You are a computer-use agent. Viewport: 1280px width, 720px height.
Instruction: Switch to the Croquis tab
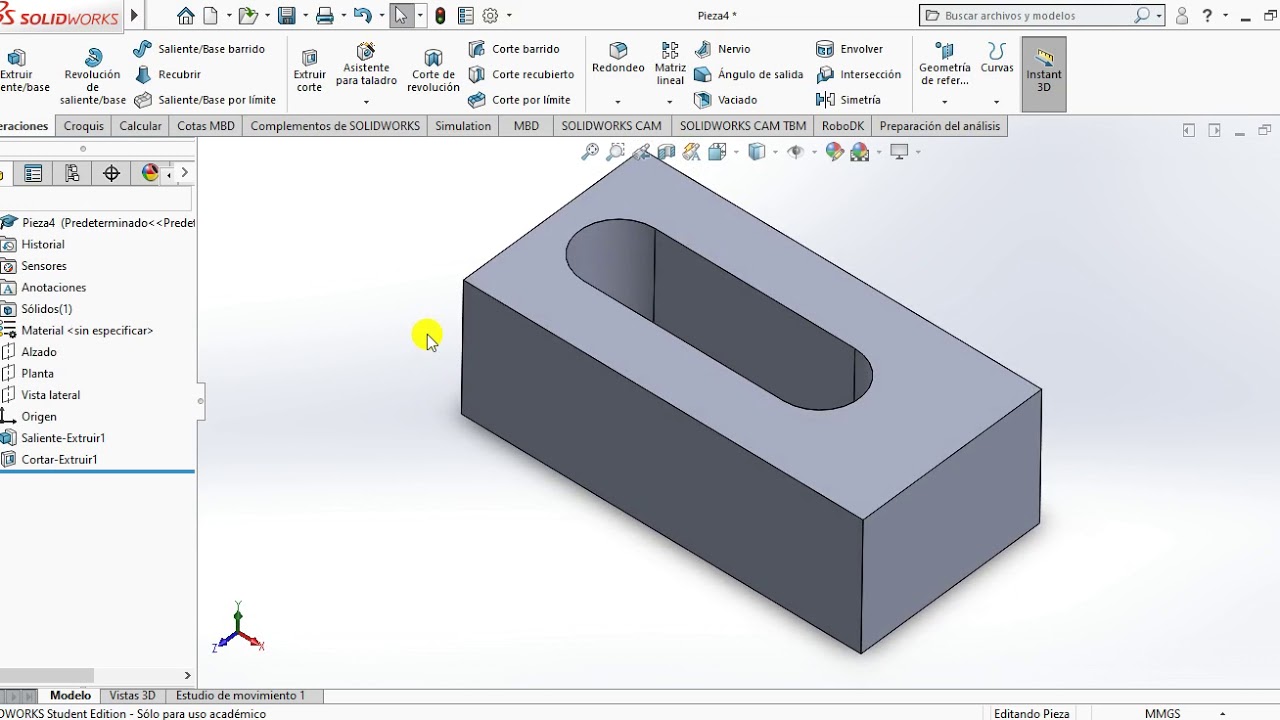(x=84, y=126)
